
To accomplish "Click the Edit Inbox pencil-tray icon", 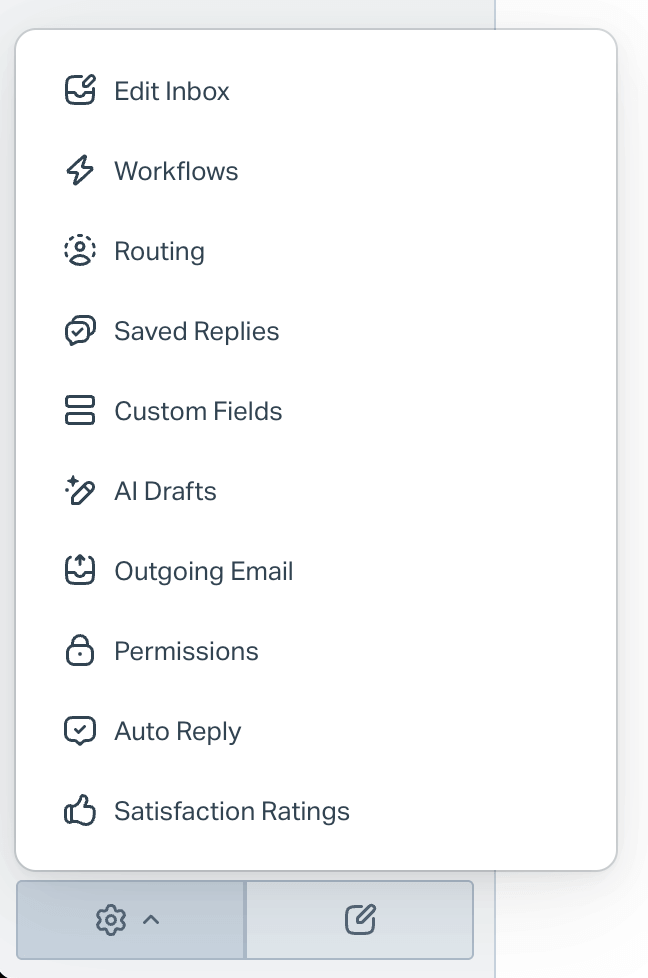I will (80, 90).
